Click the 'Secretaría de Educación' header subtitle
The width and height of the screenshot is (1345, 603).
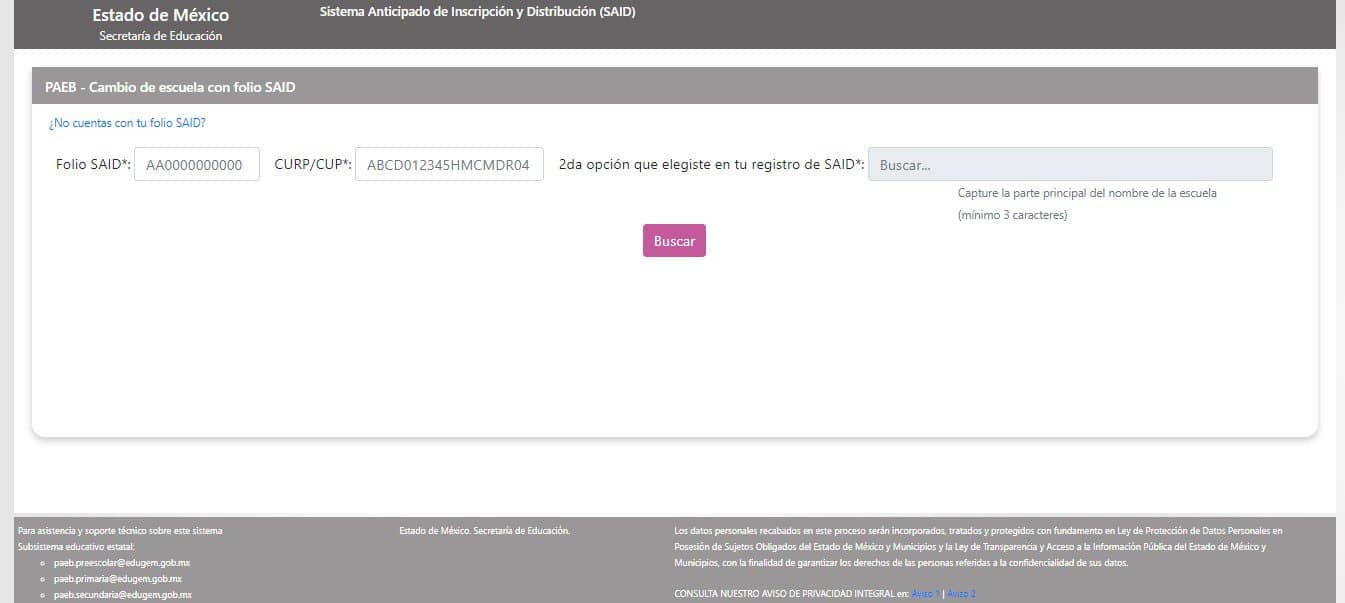point(161,36)
